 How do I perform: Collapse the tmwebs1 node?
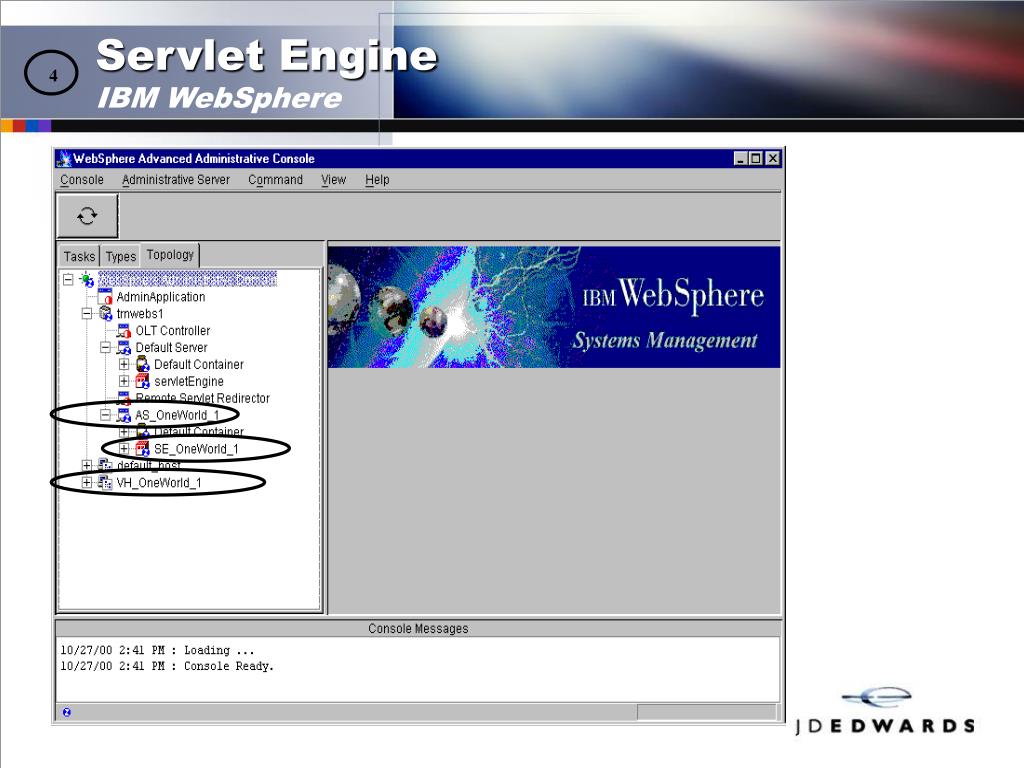click(x=86, y=313)
